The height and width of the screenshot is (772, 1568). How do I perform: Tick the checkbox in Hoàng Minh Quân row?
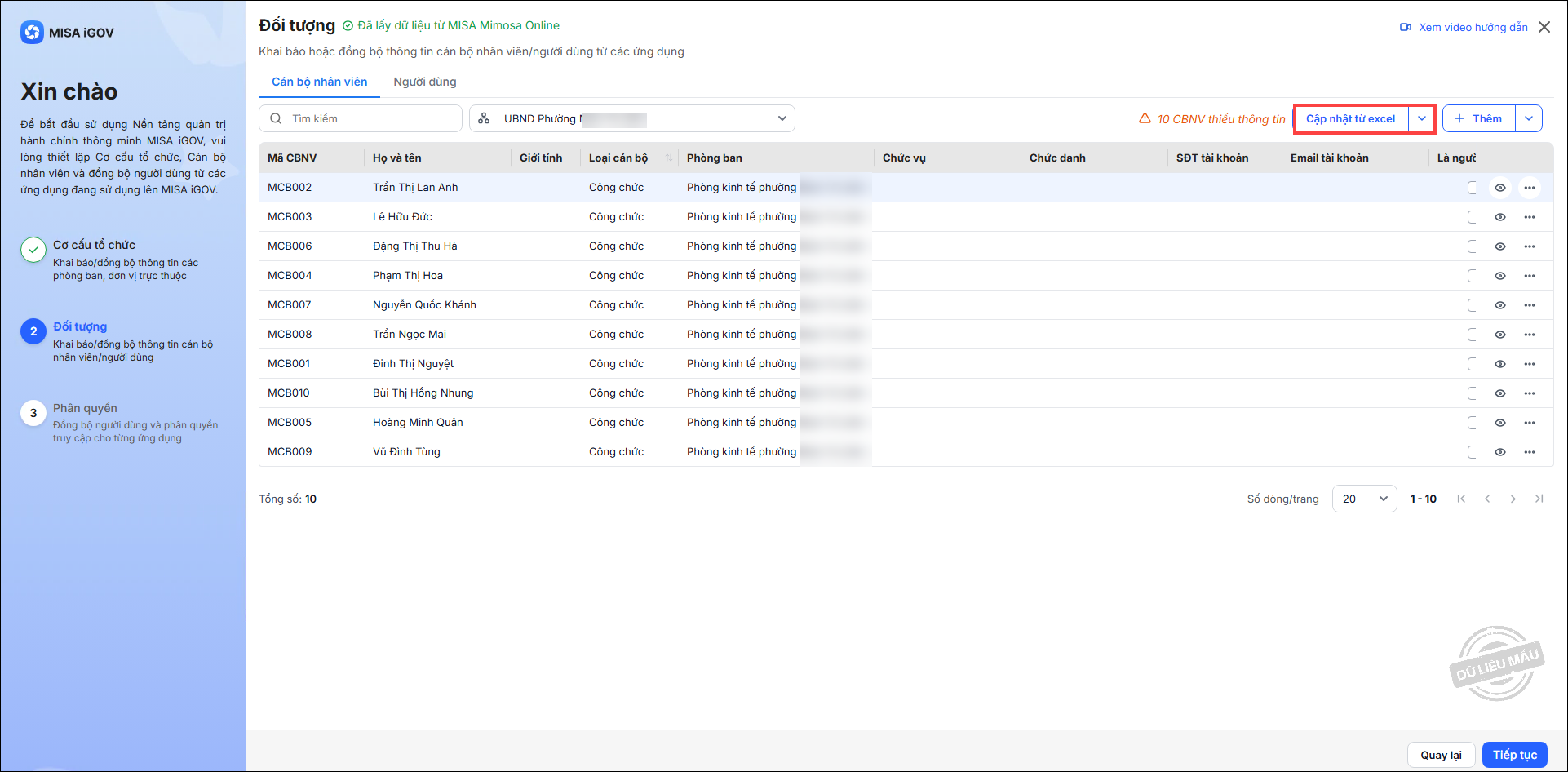tap(1473, 423)
